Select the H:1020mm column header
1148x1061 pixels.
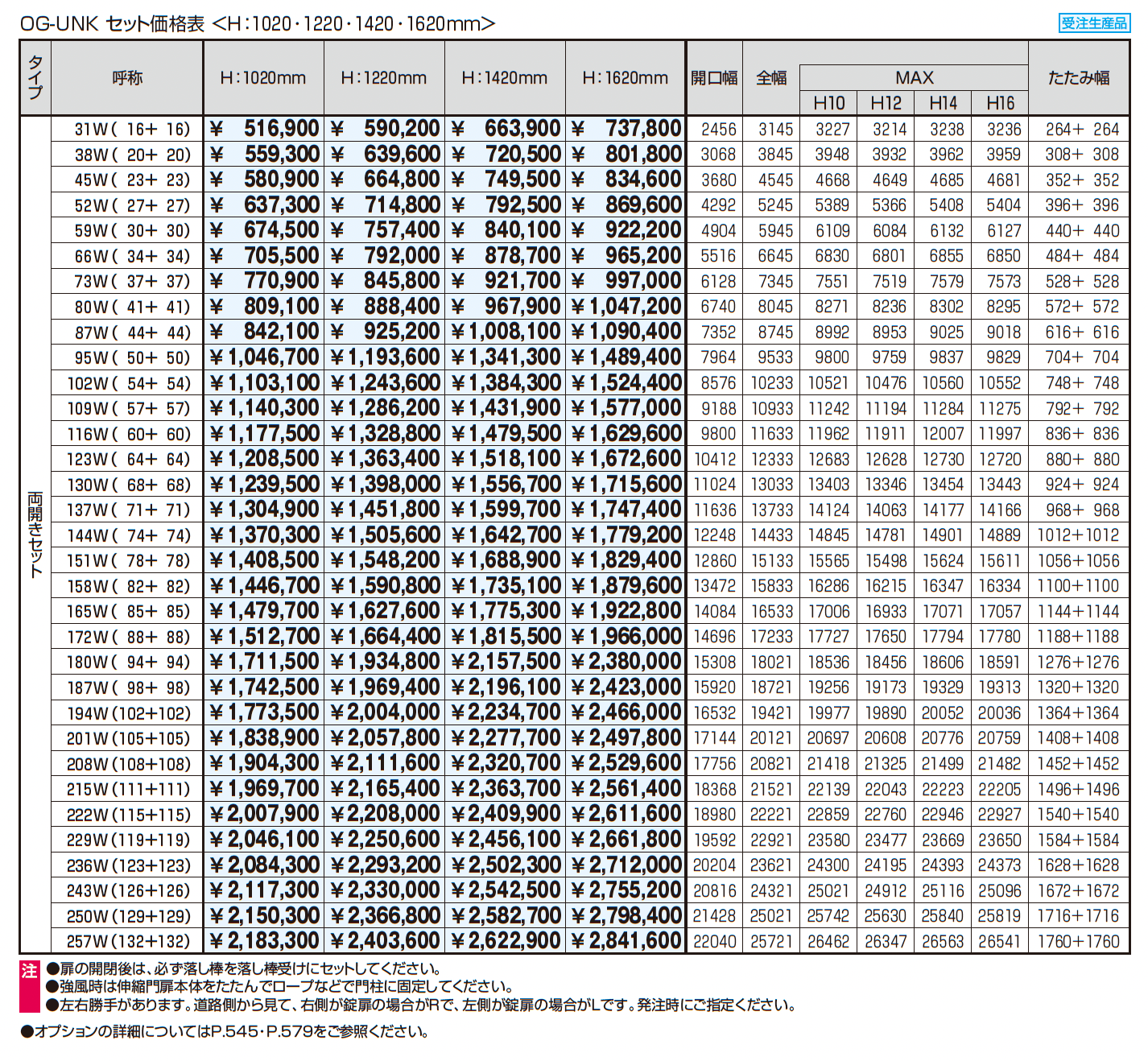pos(263,78)
